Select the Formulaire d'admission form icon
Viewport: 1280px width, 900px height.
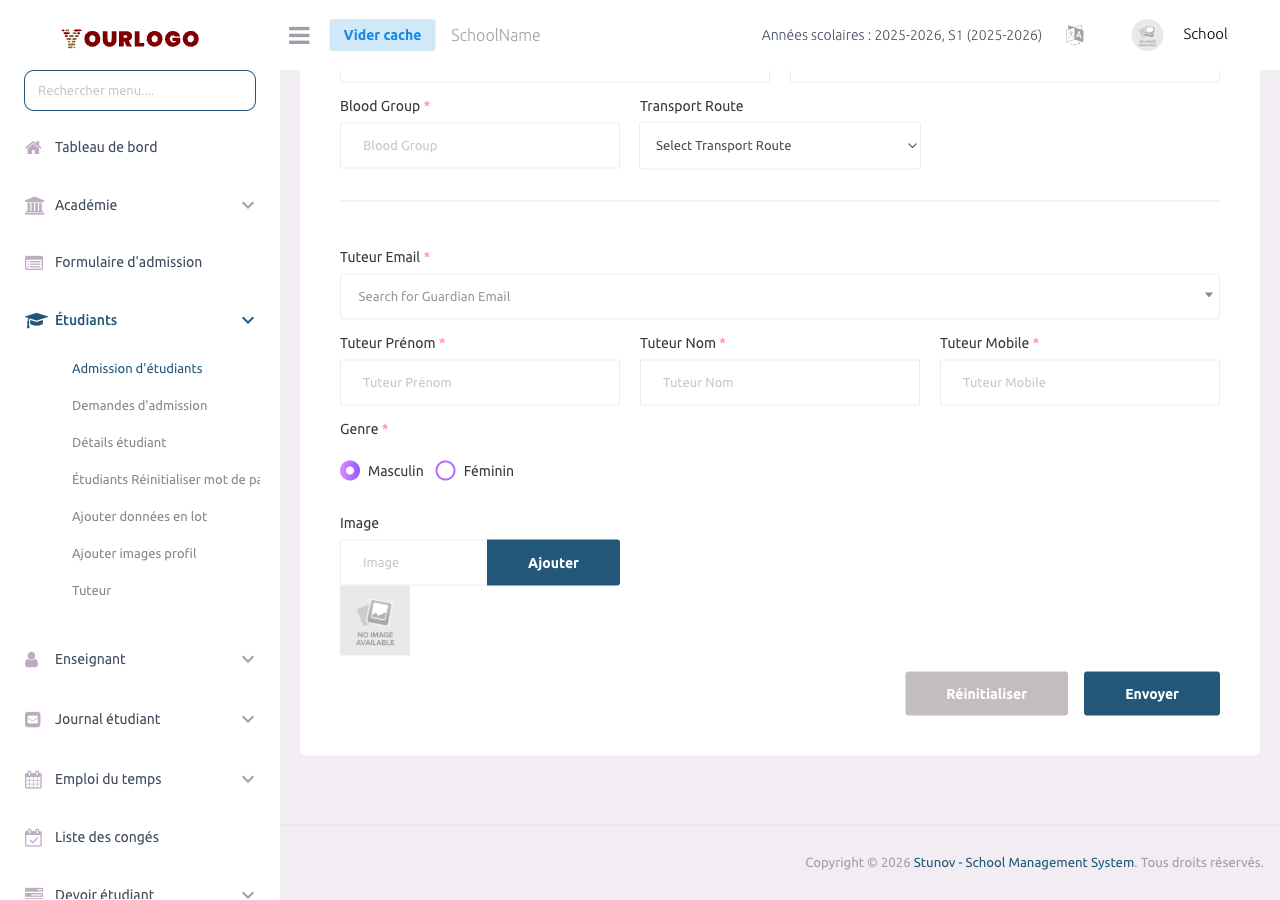pyautogui.click(x=33, y=261)
